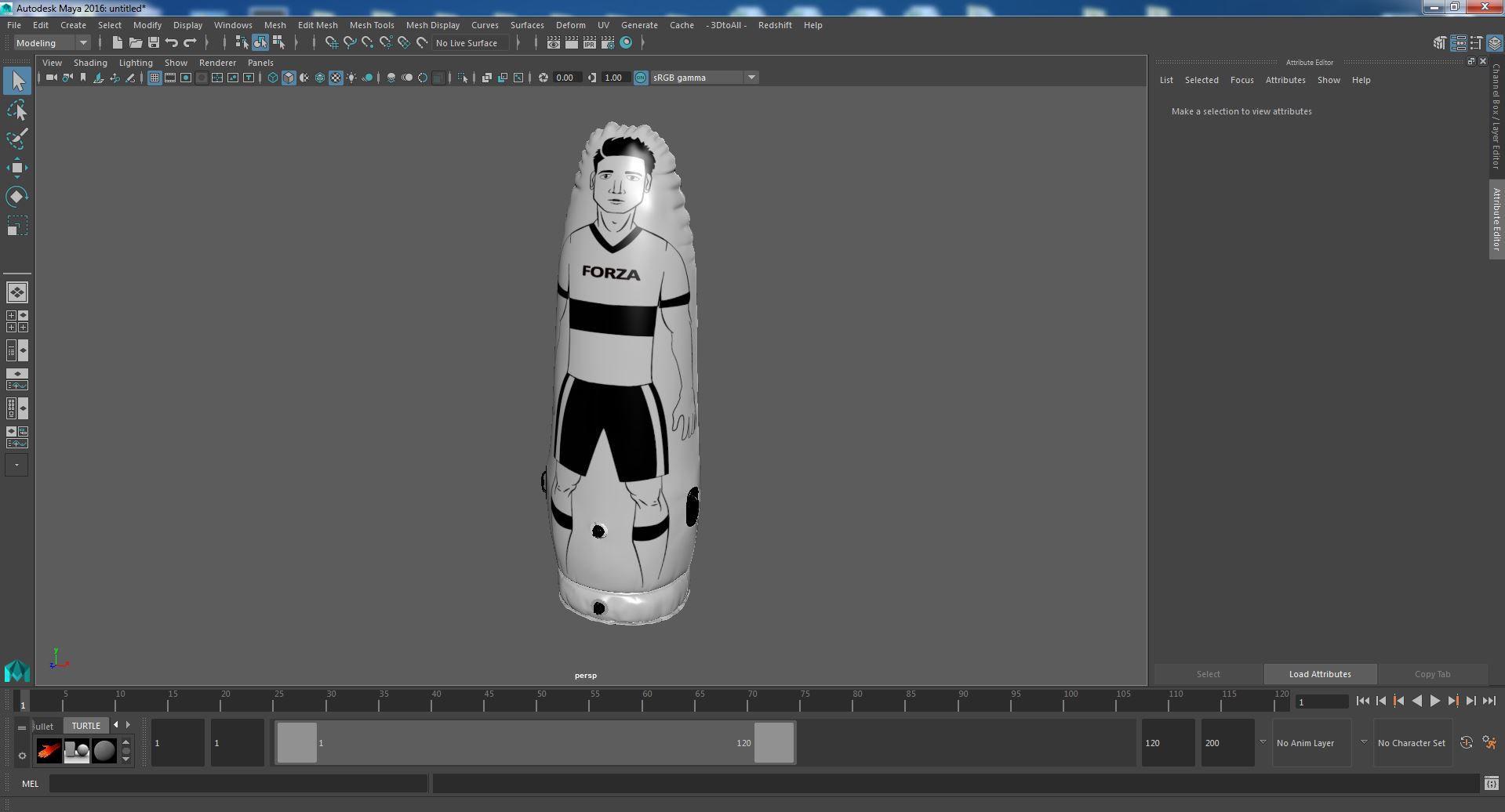Image resolution: width=1505 pixels, height=812 pixels.
Task: Open Attribute Editor Focus menu
Action: [1241, 80]
